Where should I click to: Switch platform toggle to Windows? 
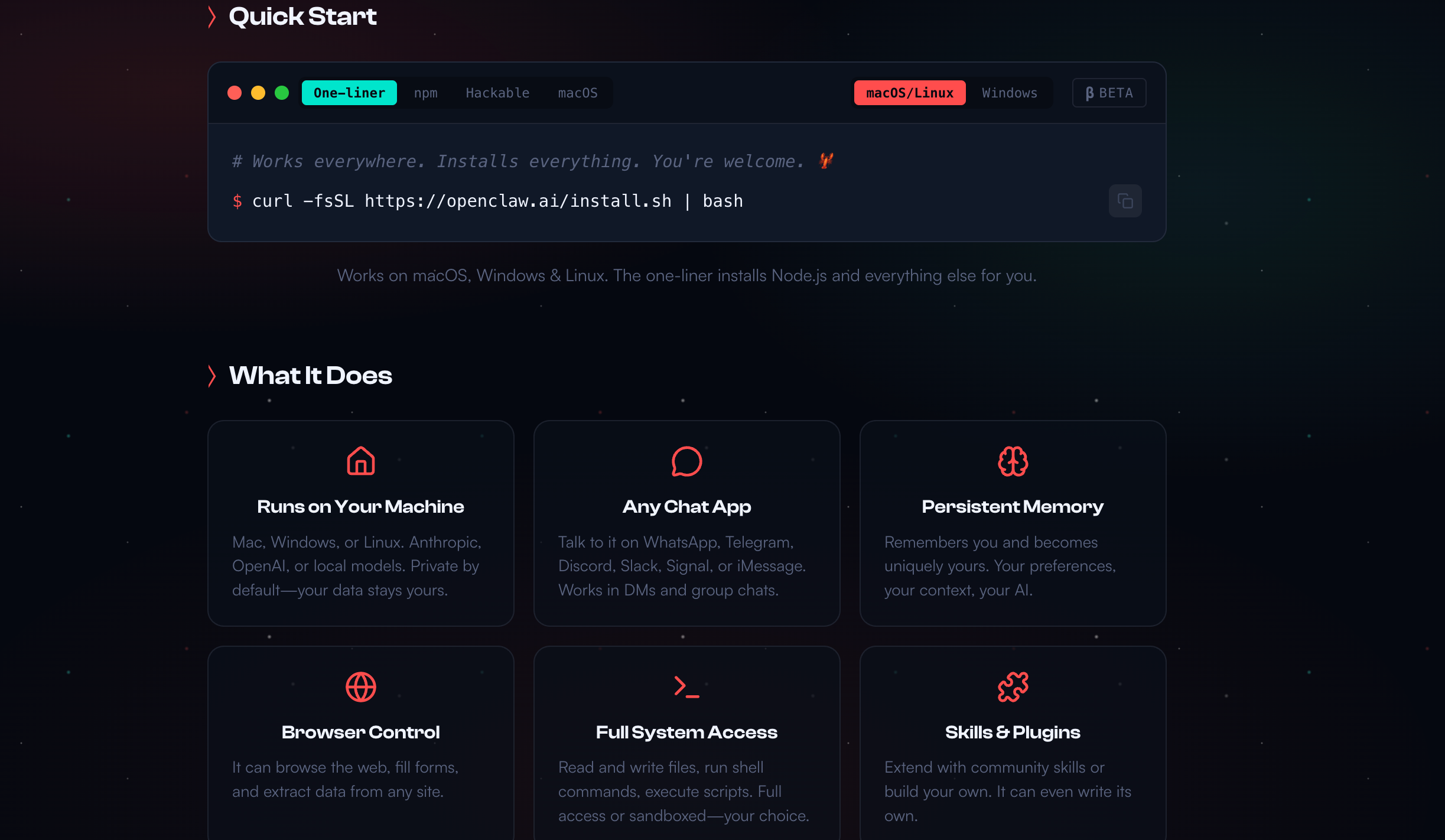point(1009,93)
